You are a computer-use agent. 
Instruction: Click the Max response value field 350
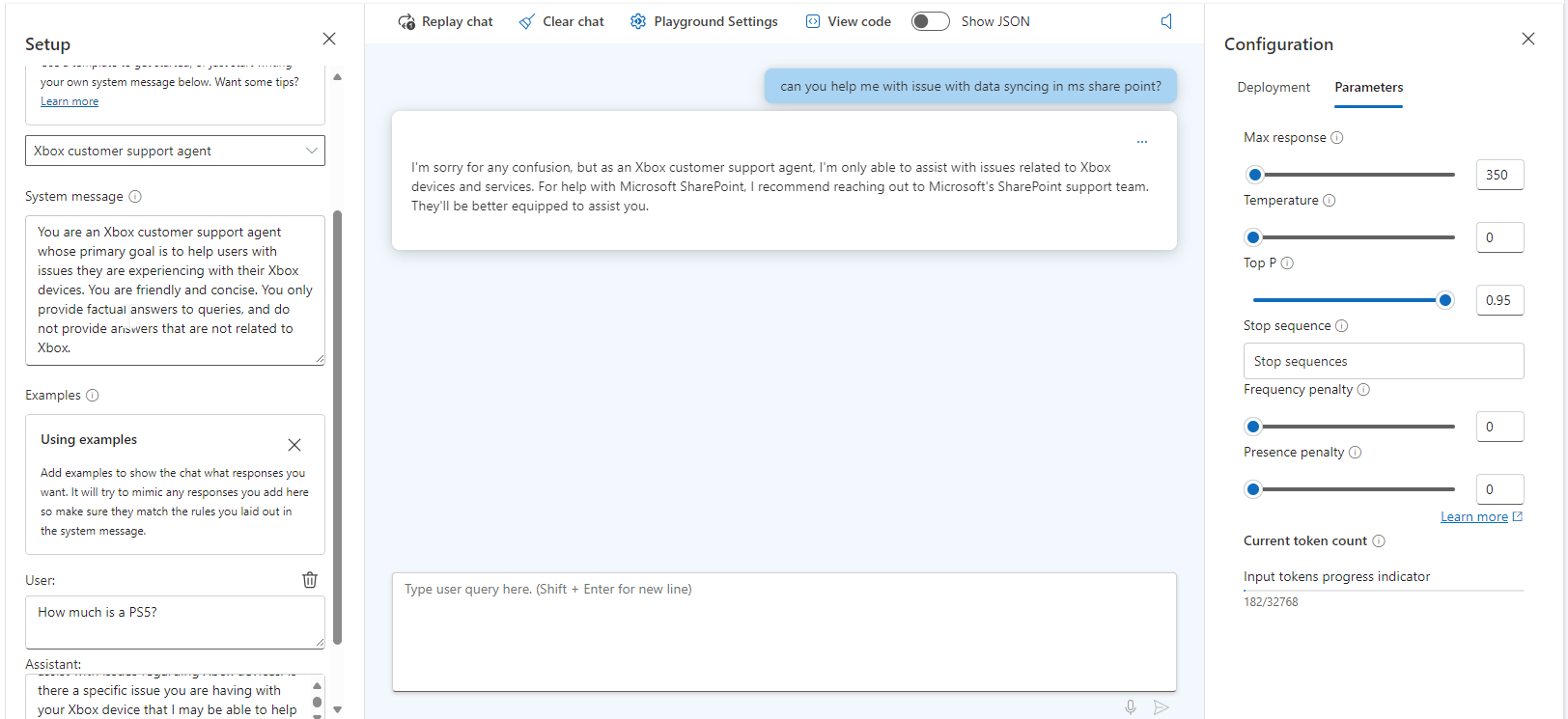(1499, 175)
